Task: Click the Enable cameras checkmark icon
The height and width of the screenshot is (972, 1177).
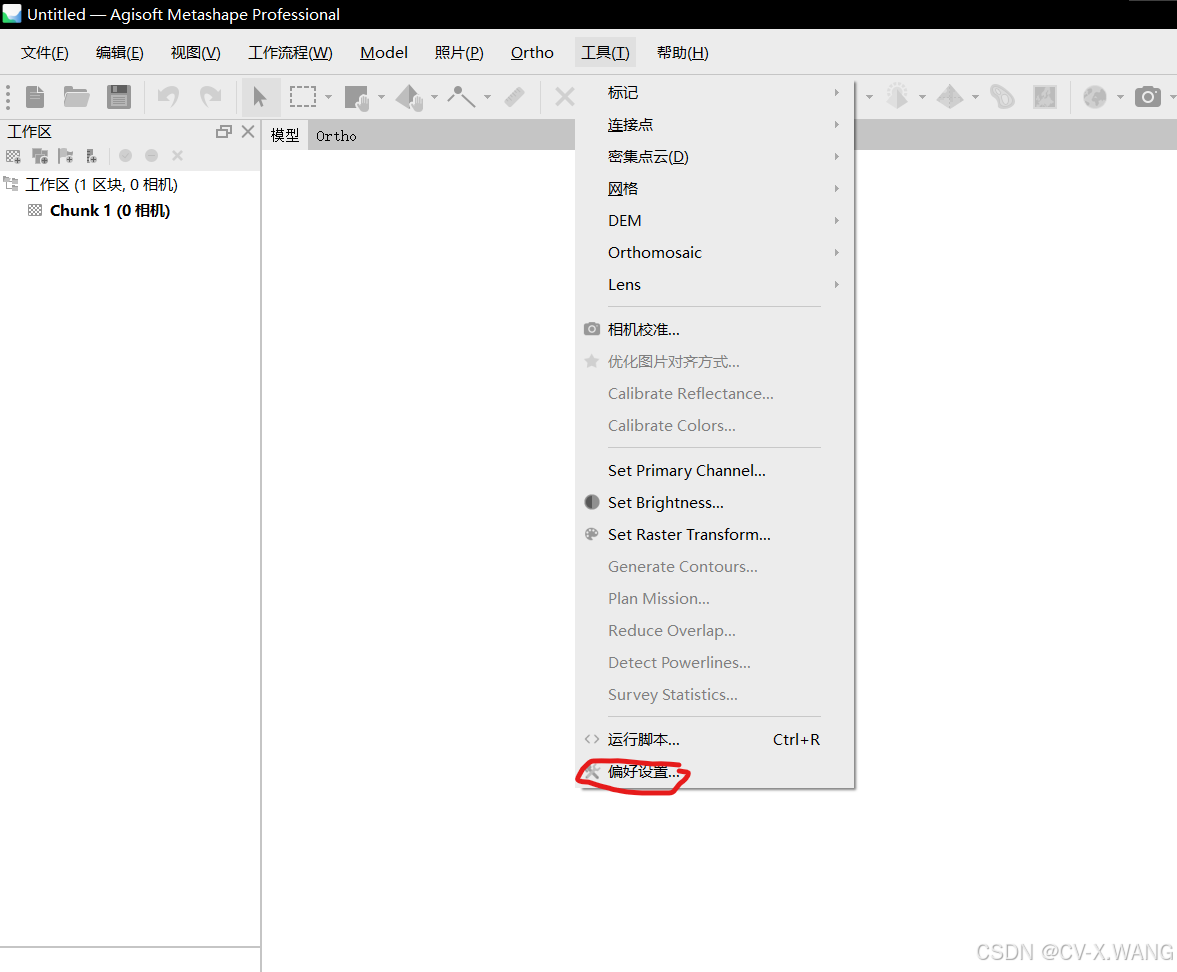Action: (x=125, y=155)
